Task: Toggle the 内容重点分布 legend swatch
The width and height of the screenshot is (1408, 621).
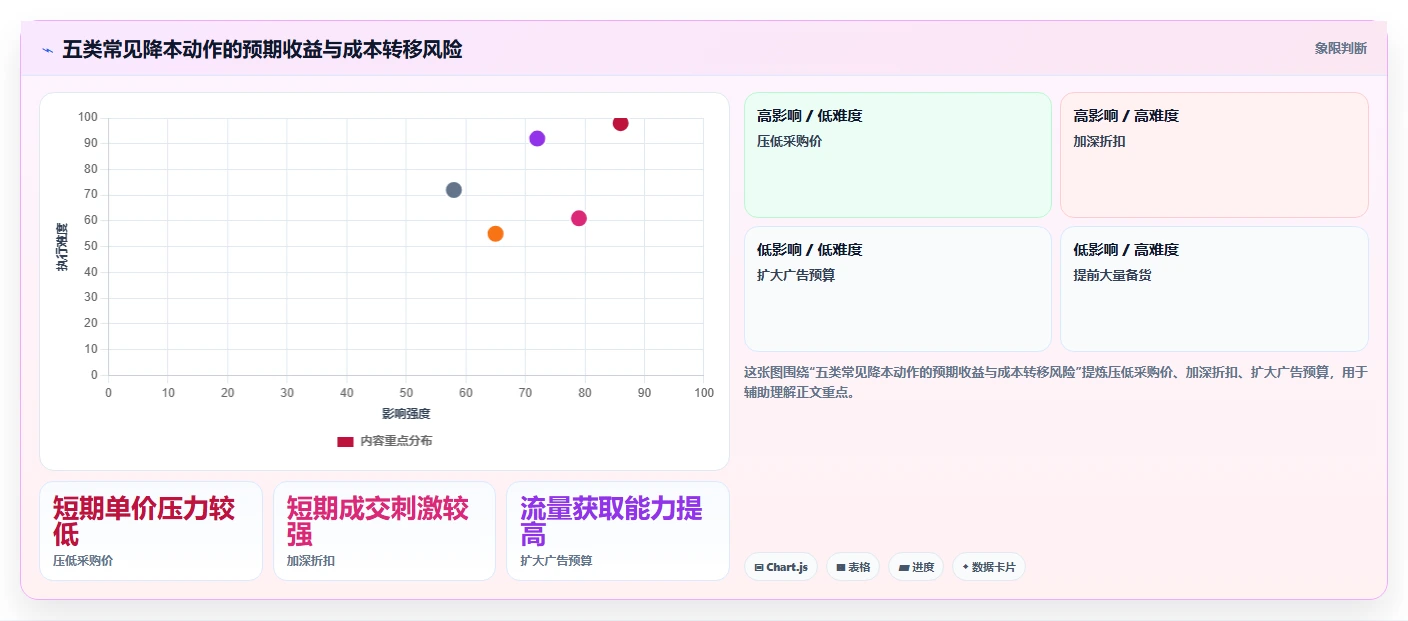Action: [345, 441]
